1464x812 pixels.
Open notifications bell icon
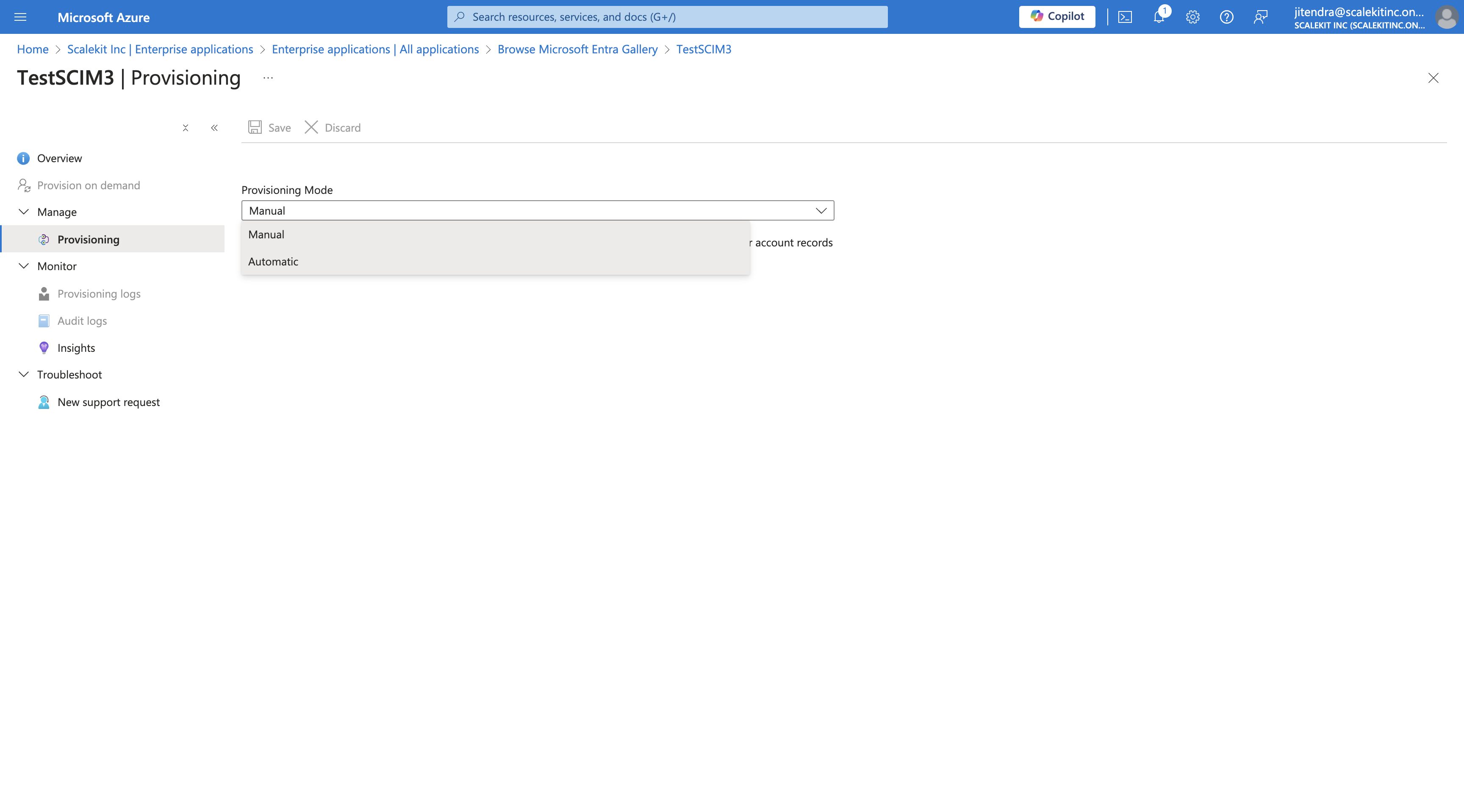(x=1159, y=17)
